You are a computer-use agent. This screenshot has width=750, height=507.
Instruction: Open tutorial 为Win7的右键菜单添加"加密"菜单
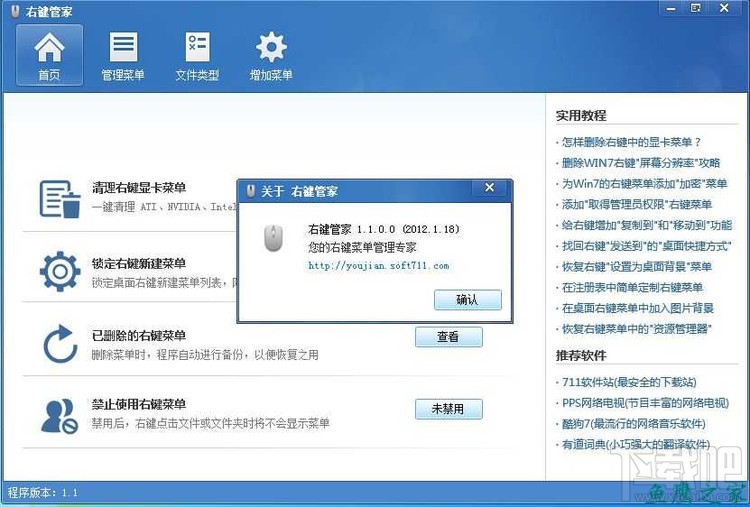tap(644, 184)
